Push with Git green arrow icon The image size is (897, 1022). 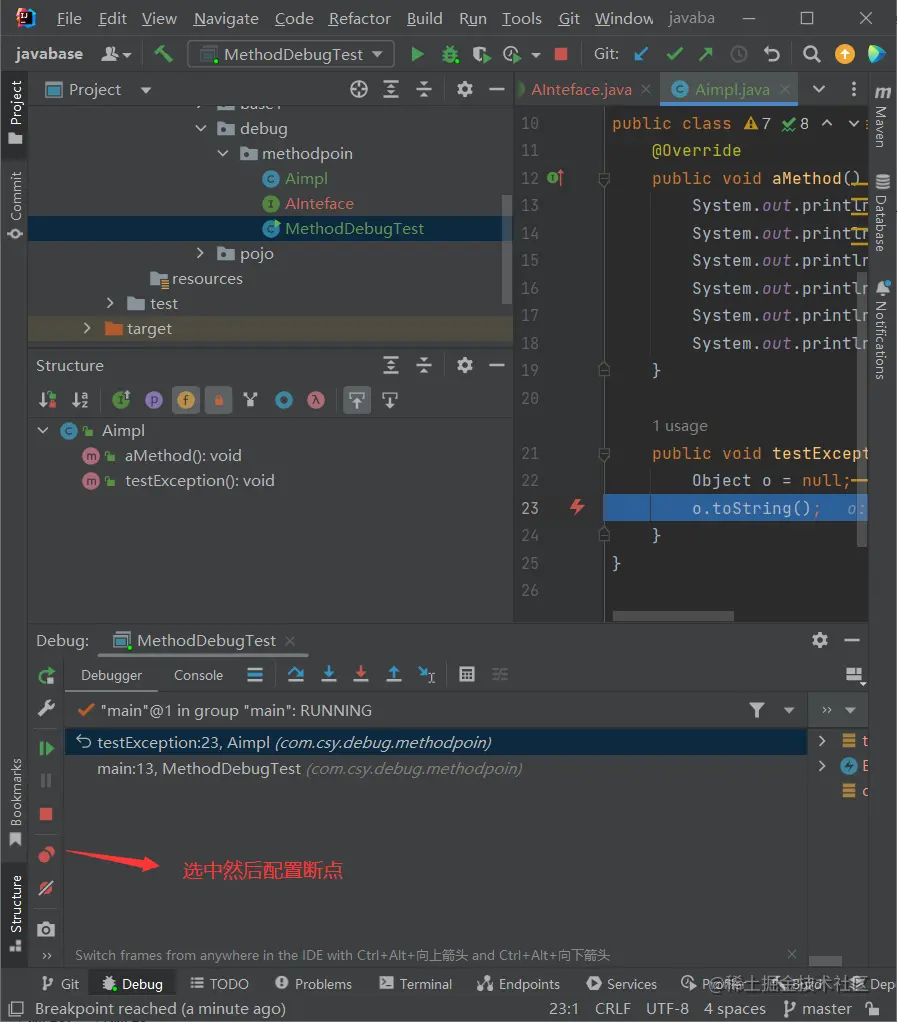[706, 53]
